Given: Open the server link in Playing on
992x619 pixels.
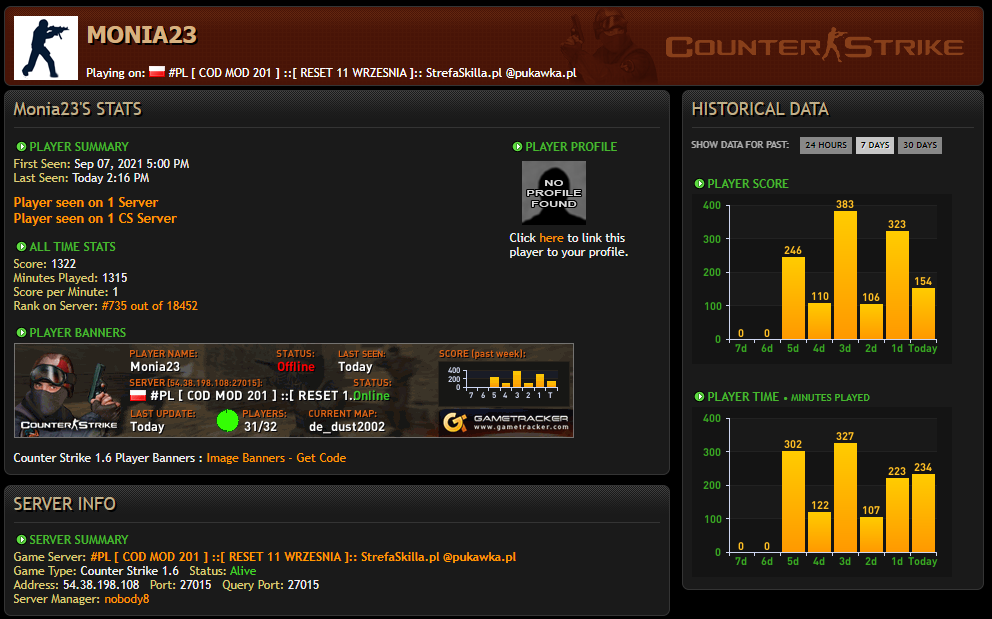Looking at the screenshot, I should 373,73.
